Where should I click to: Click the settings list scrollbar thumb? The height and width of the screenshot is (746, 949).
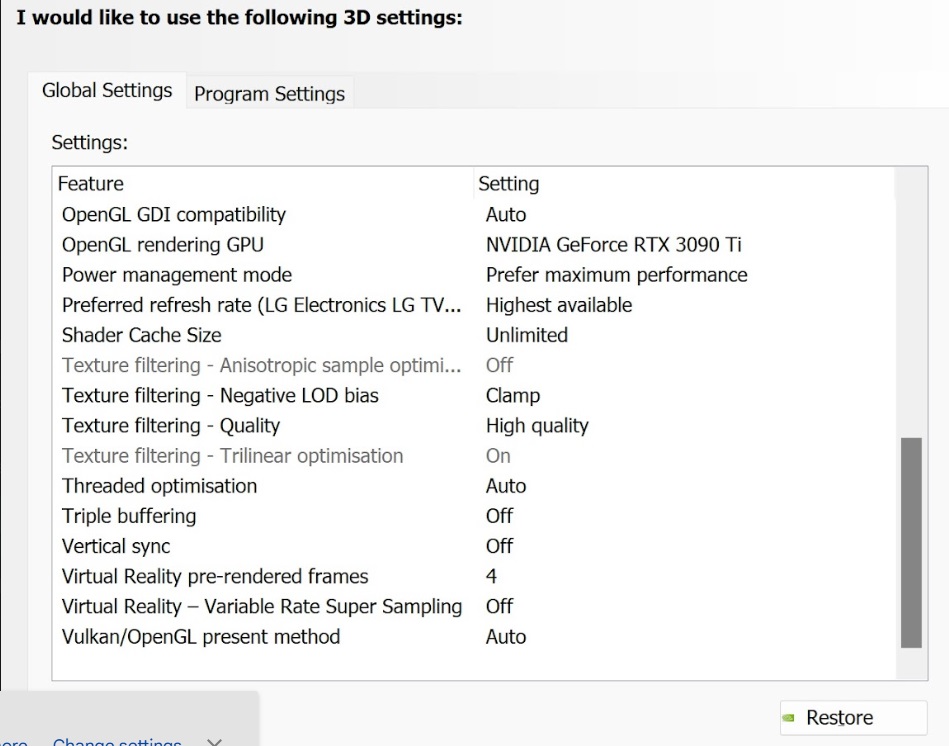click(911, 543)
